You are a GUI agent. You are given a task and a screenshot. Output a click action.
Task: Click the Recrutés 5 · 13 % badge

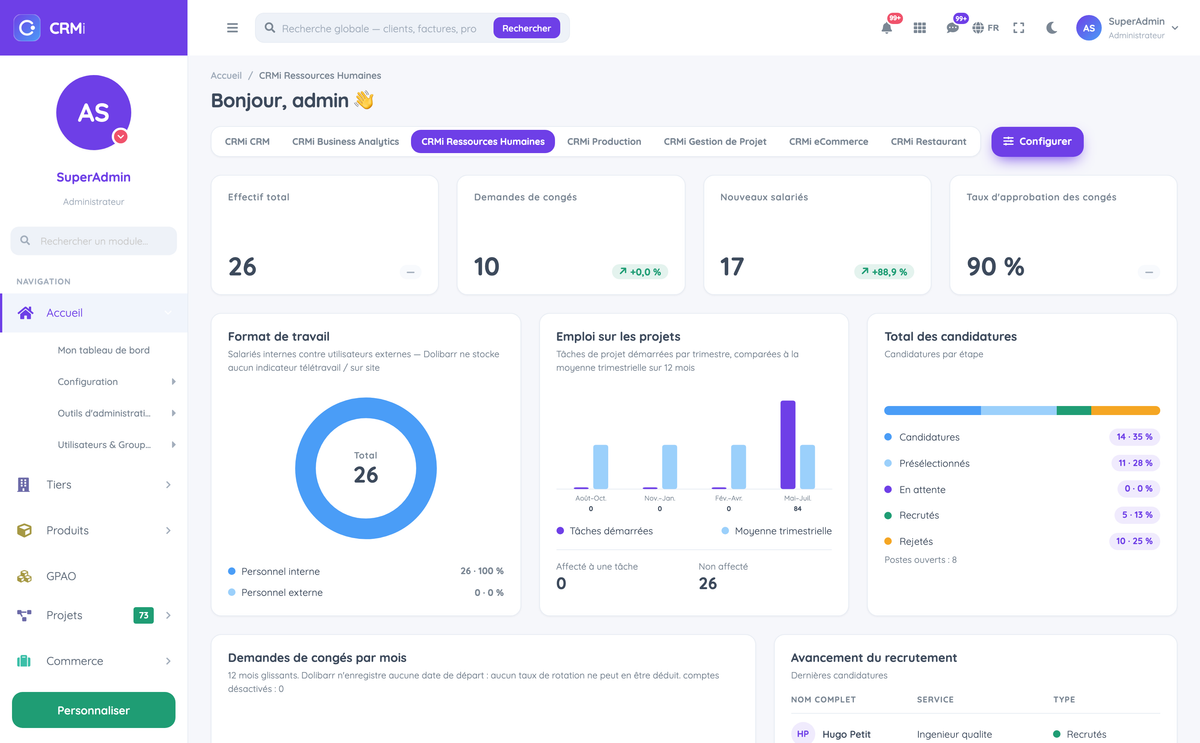coord(1135,515)
